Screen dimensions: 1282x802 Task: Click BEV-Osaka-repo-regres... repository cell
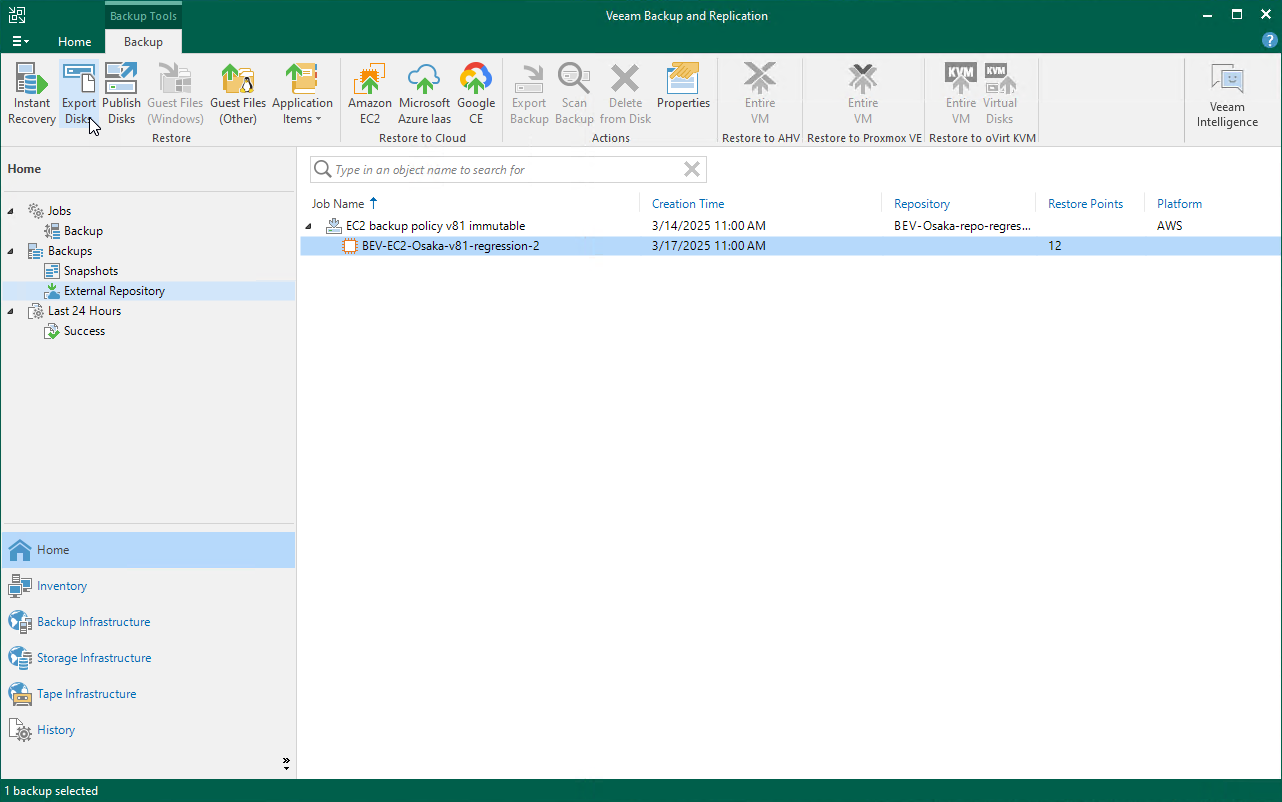coord(962,226)
